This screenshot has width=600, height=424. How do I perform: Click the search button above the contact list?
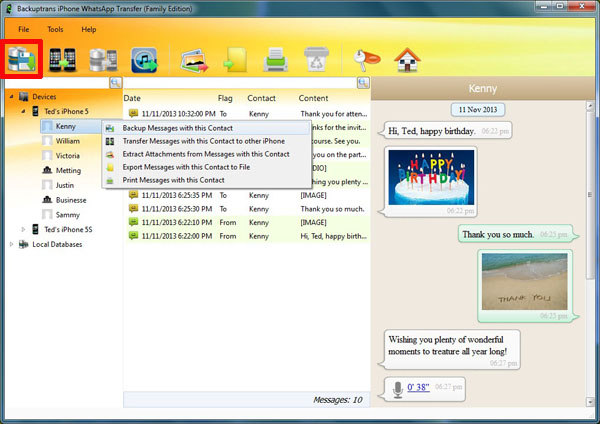coord(116,83)
